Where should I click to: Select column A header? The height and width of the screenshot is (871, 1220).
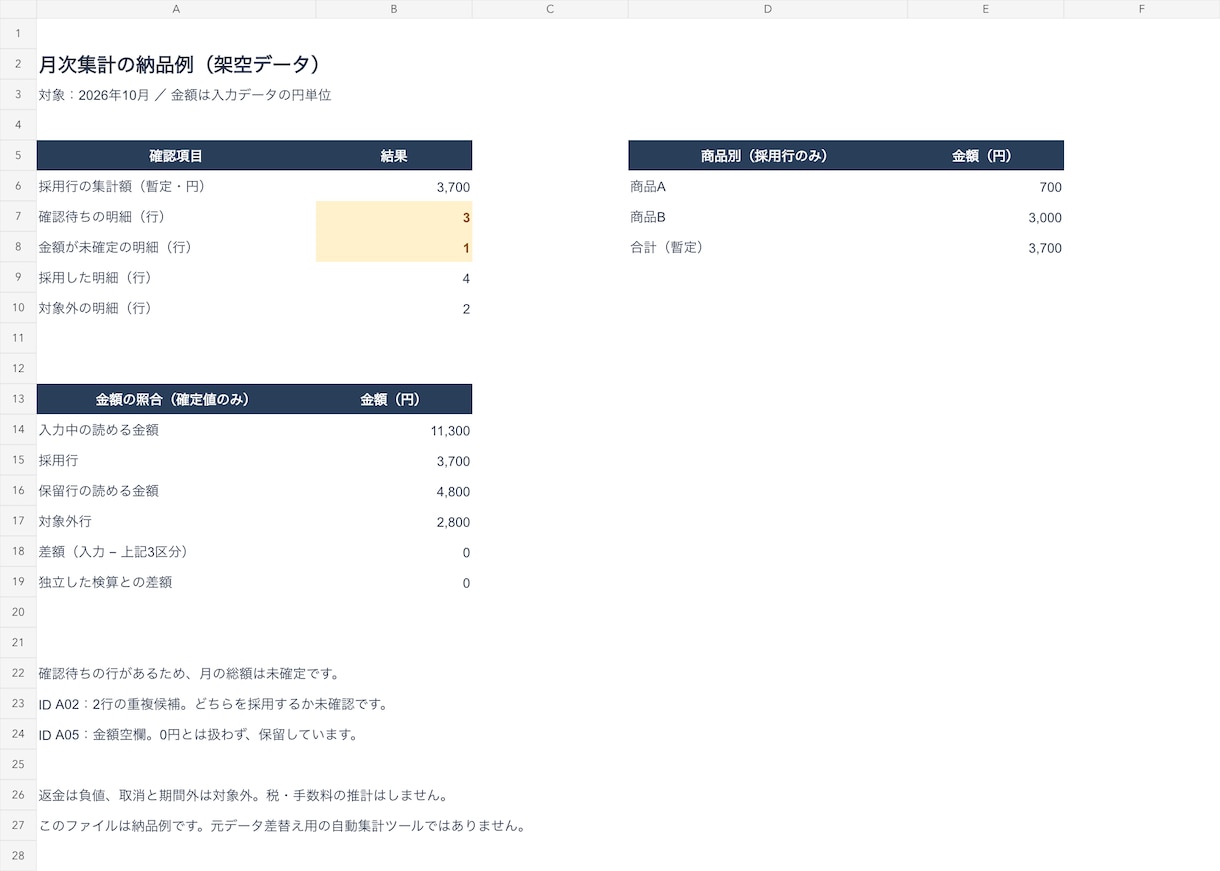(x=176, y=9)
